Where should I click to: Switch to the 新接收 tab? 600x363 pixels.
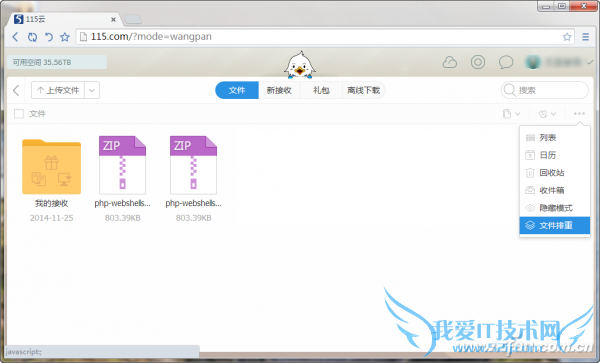coord(279,90)
